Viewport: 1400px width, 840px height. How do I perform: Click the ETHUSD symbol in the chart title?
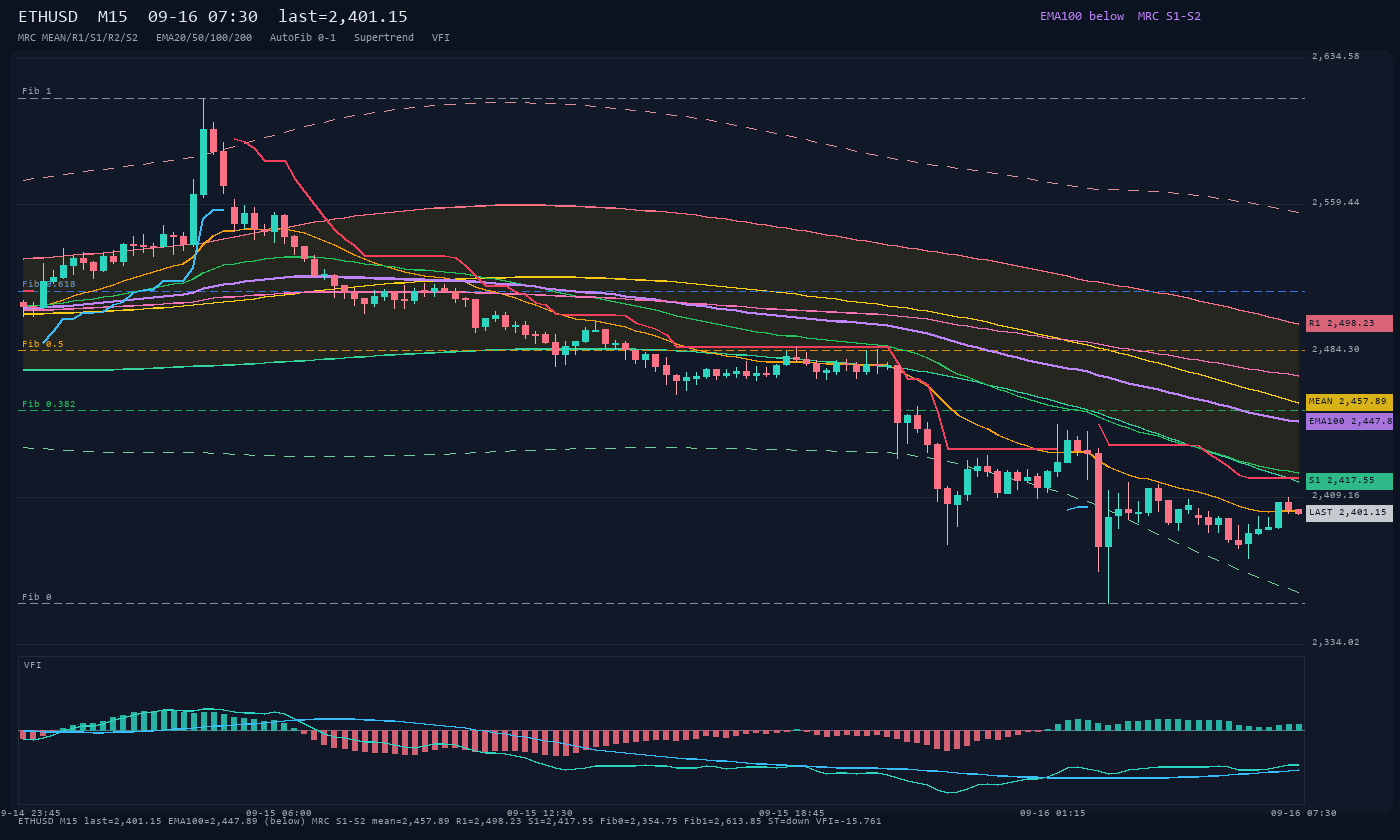coord(48,17)
